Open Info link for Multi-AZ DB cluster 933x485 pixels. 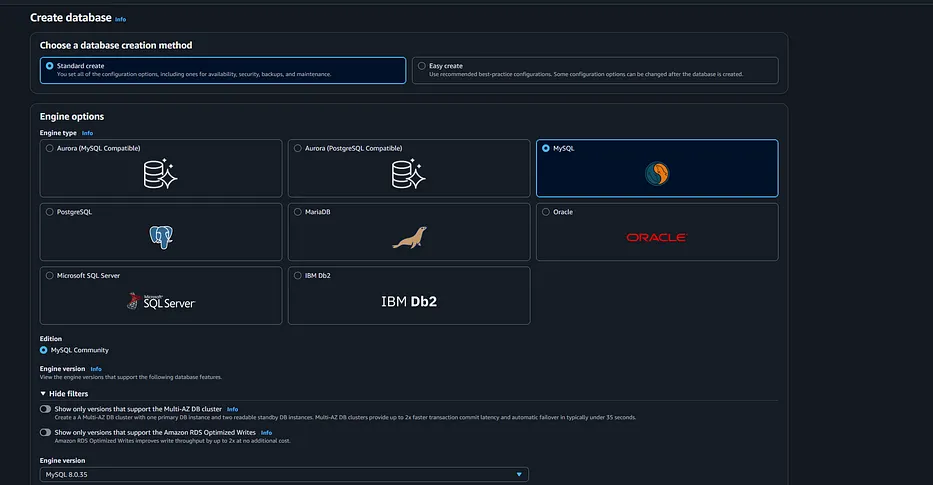click(x=233, y=409)
